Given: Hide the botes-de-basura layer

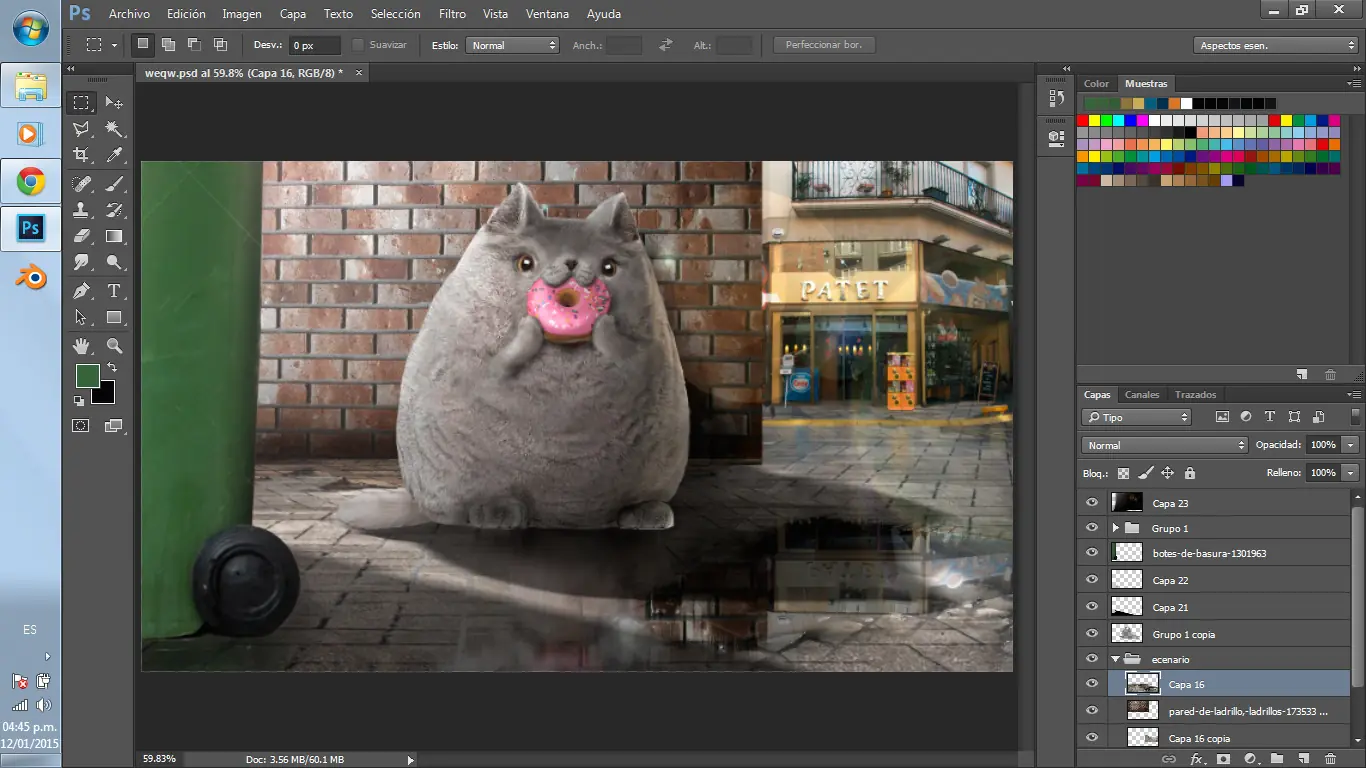Looking at the screenshot, I should pyautogui.click(x=1092, y=553).
